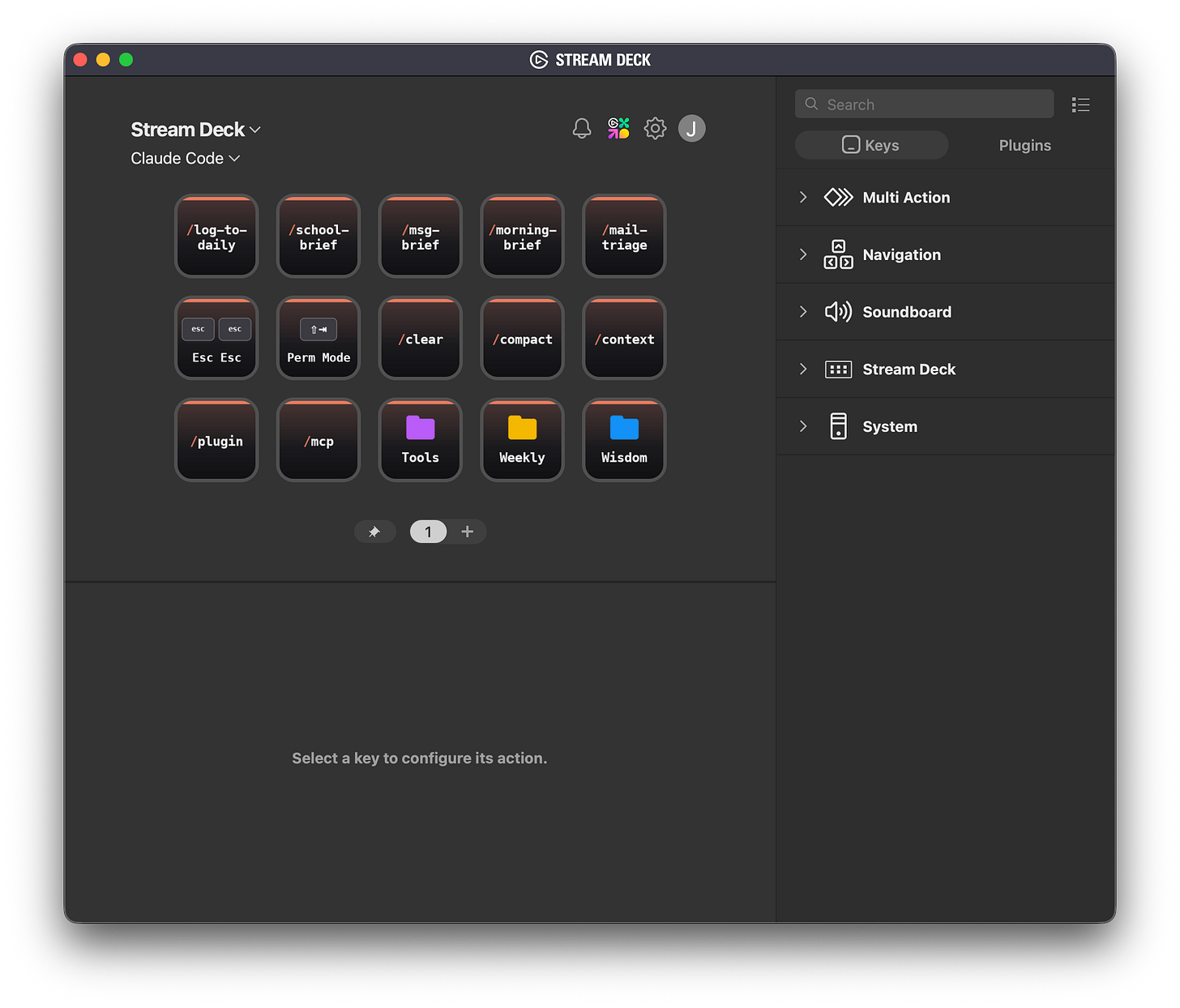Select the /log-to-daily key
This screenshot has height=1008, width=1180.
coord(216,237)
